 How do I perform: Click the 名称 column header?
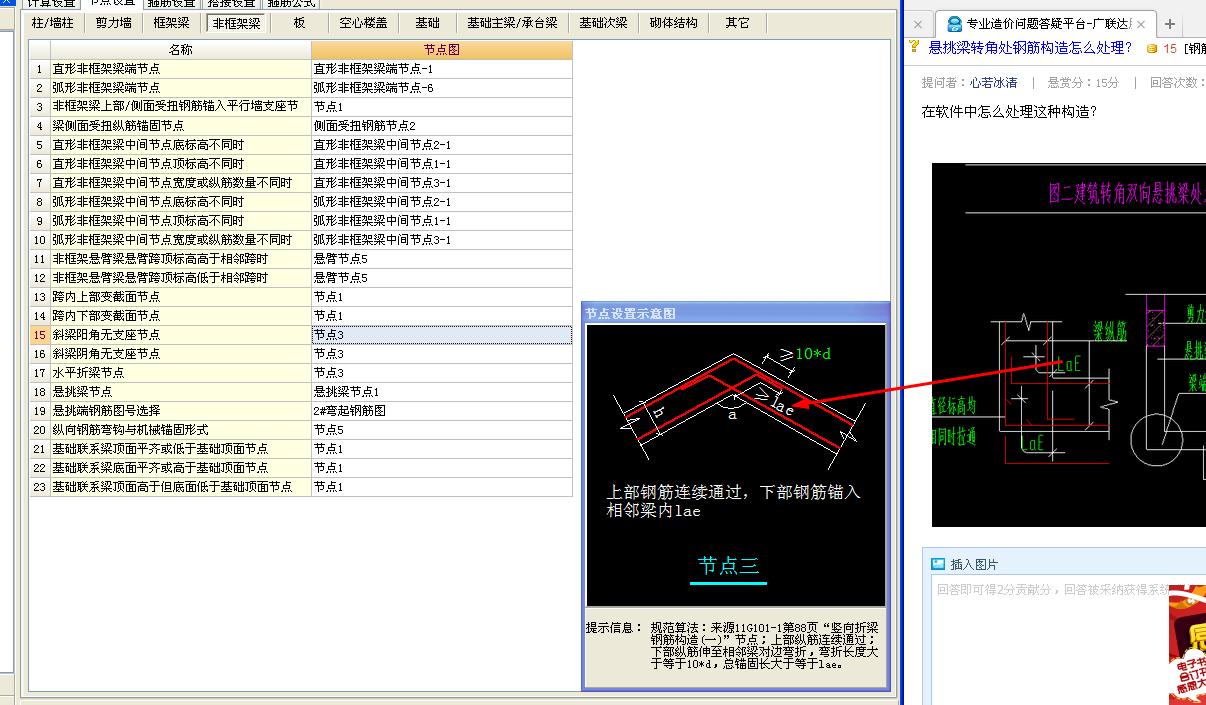[181, 50]
